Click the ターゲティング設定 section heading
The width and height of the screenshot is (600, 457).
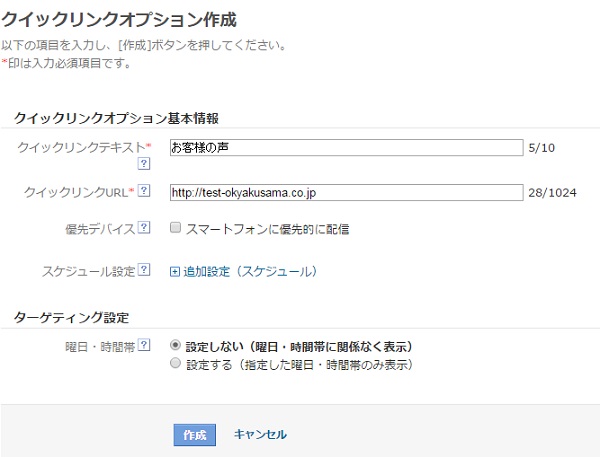72,318
